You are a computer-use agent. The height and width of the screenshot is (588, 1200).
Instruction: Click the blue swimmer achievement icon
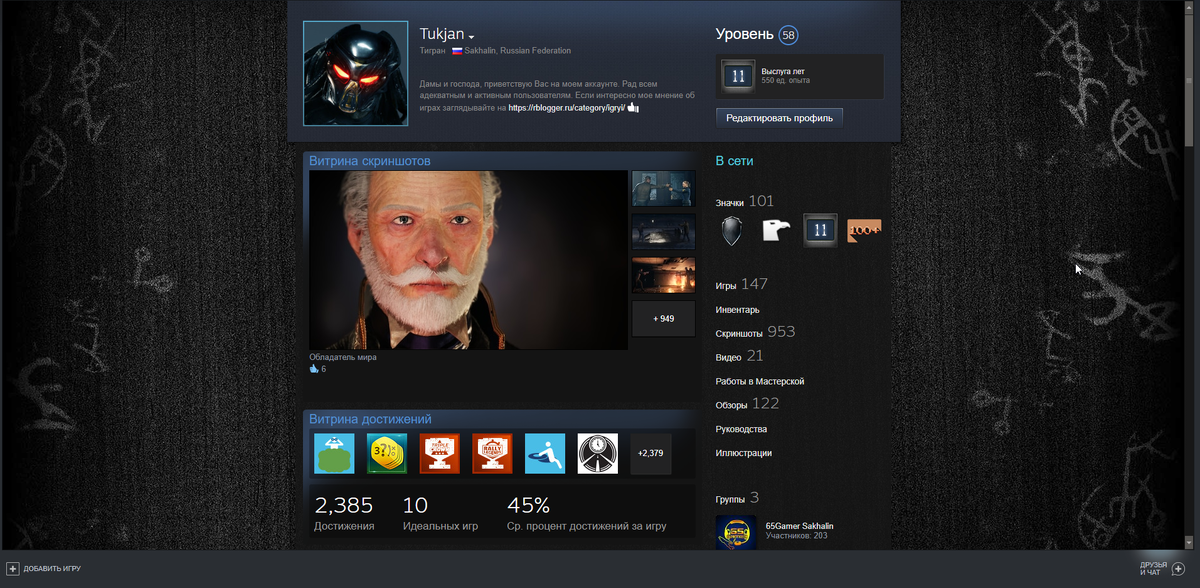click(x=545, y=453)
